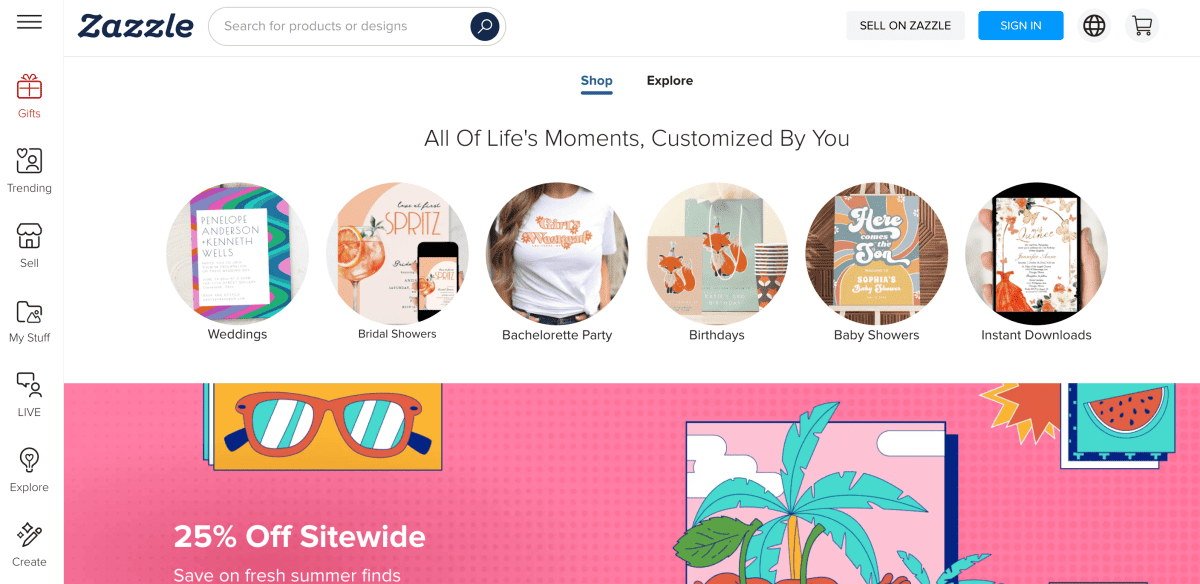1200x584 pixels.
Task: Click the SELL ON ZAZZLE button
Action: tap(905, 26)
